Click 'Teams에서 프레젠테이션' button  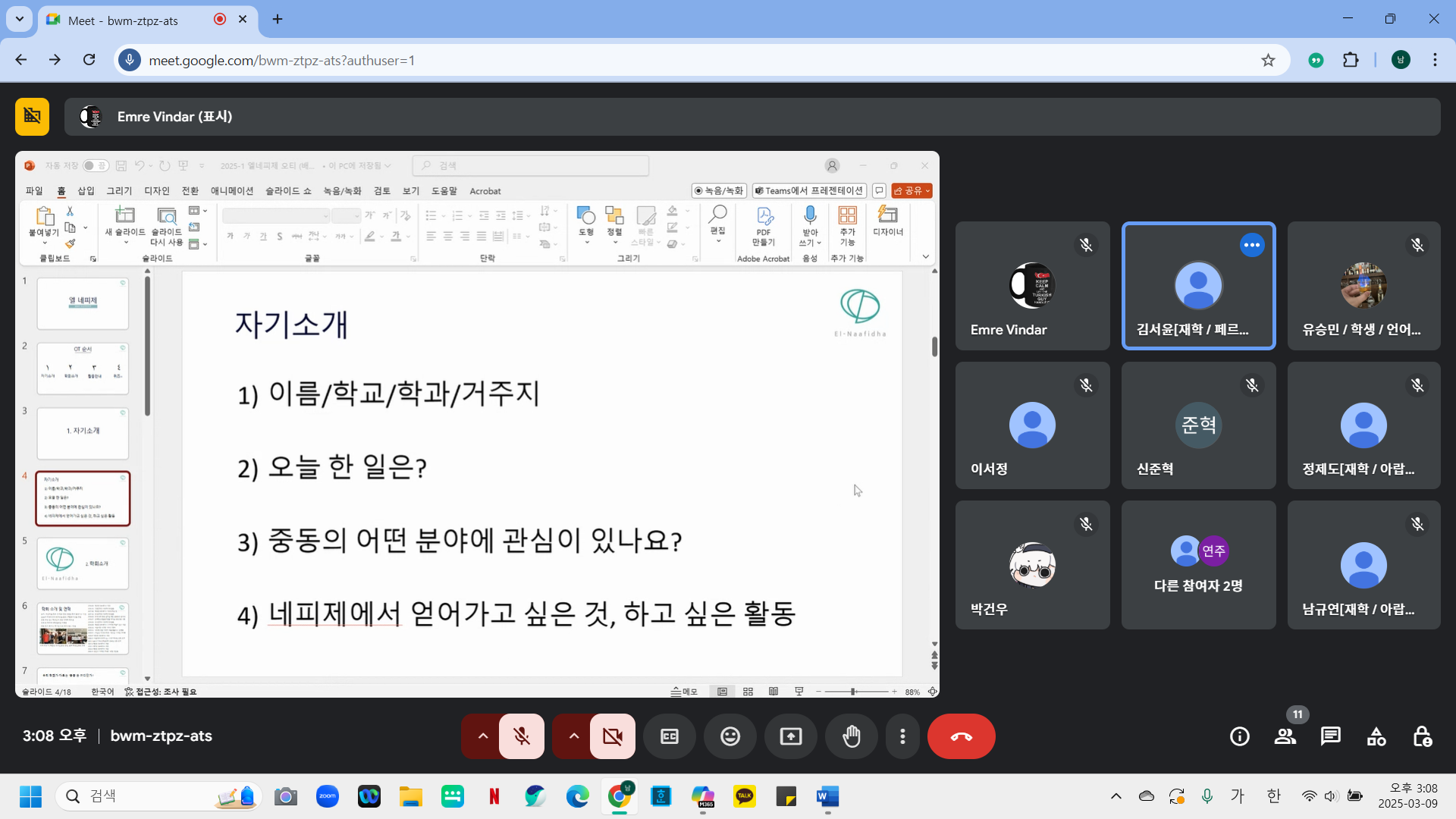pos(809,191)
